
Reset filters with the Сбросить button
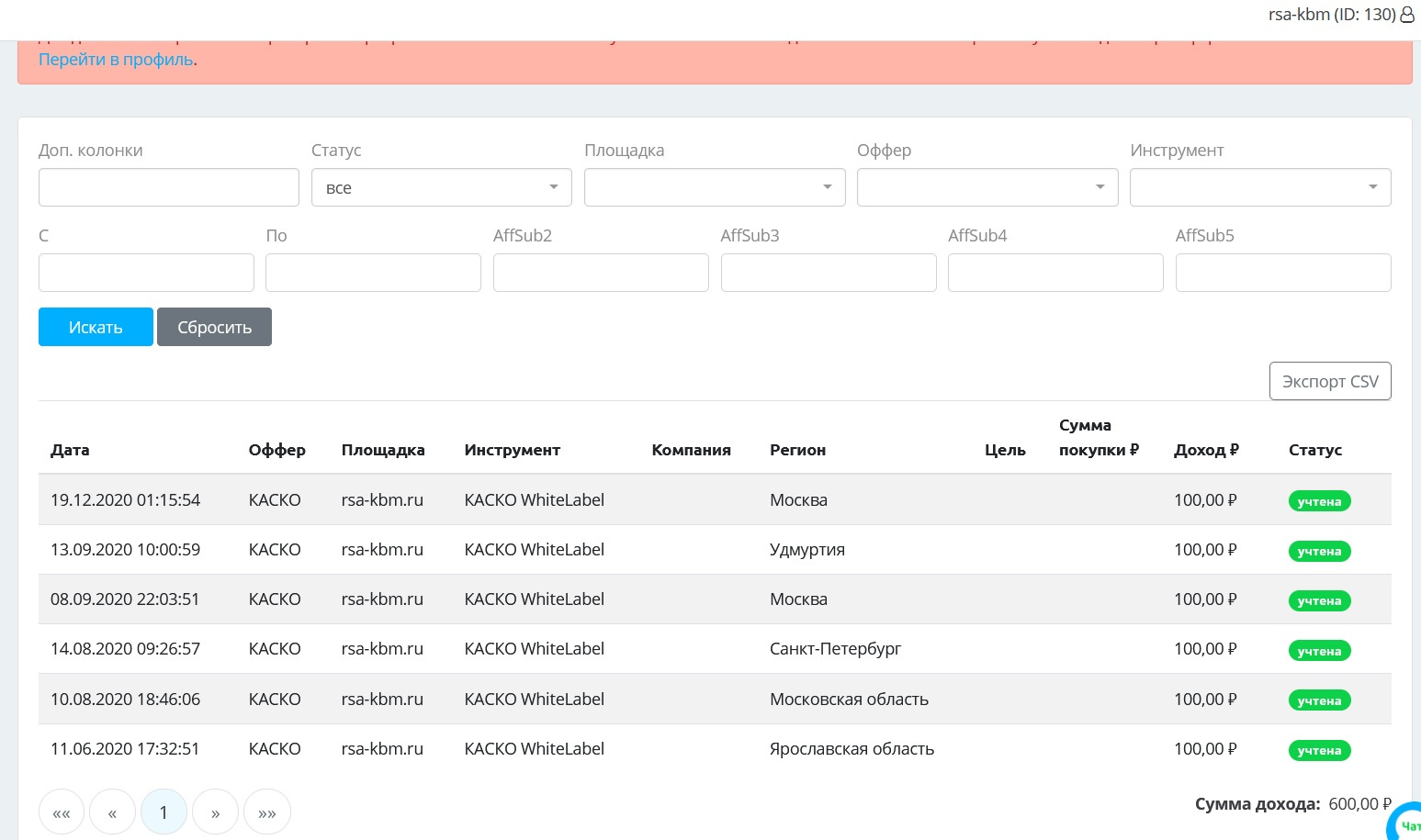[x=214, y=327]
